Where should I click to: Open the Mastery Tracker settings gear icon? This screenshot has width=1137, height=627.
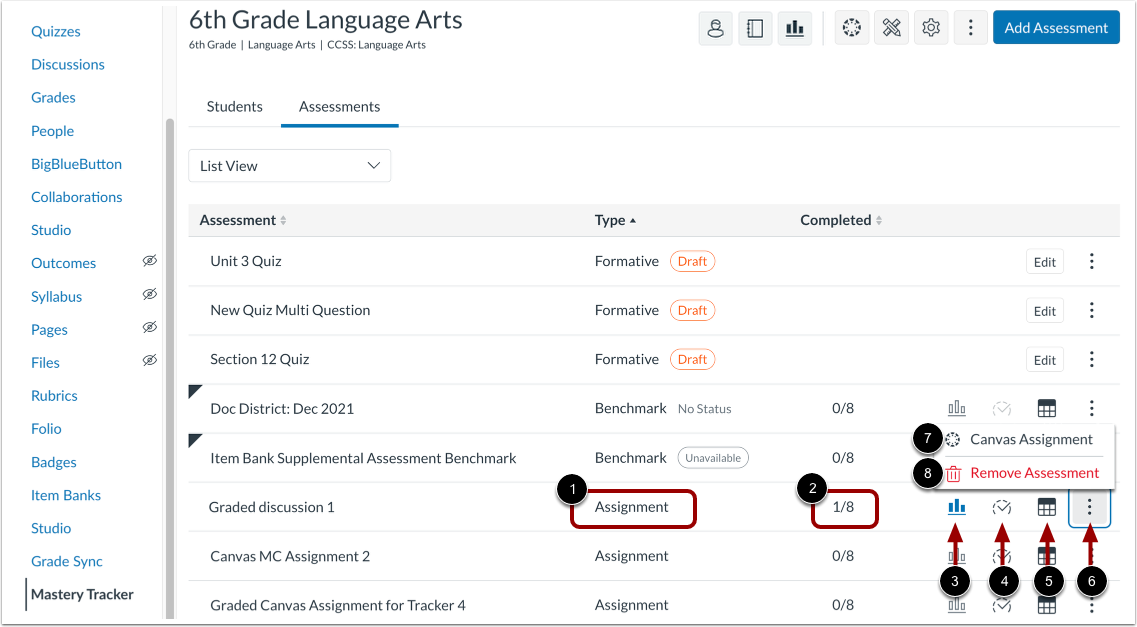(931, 27)
